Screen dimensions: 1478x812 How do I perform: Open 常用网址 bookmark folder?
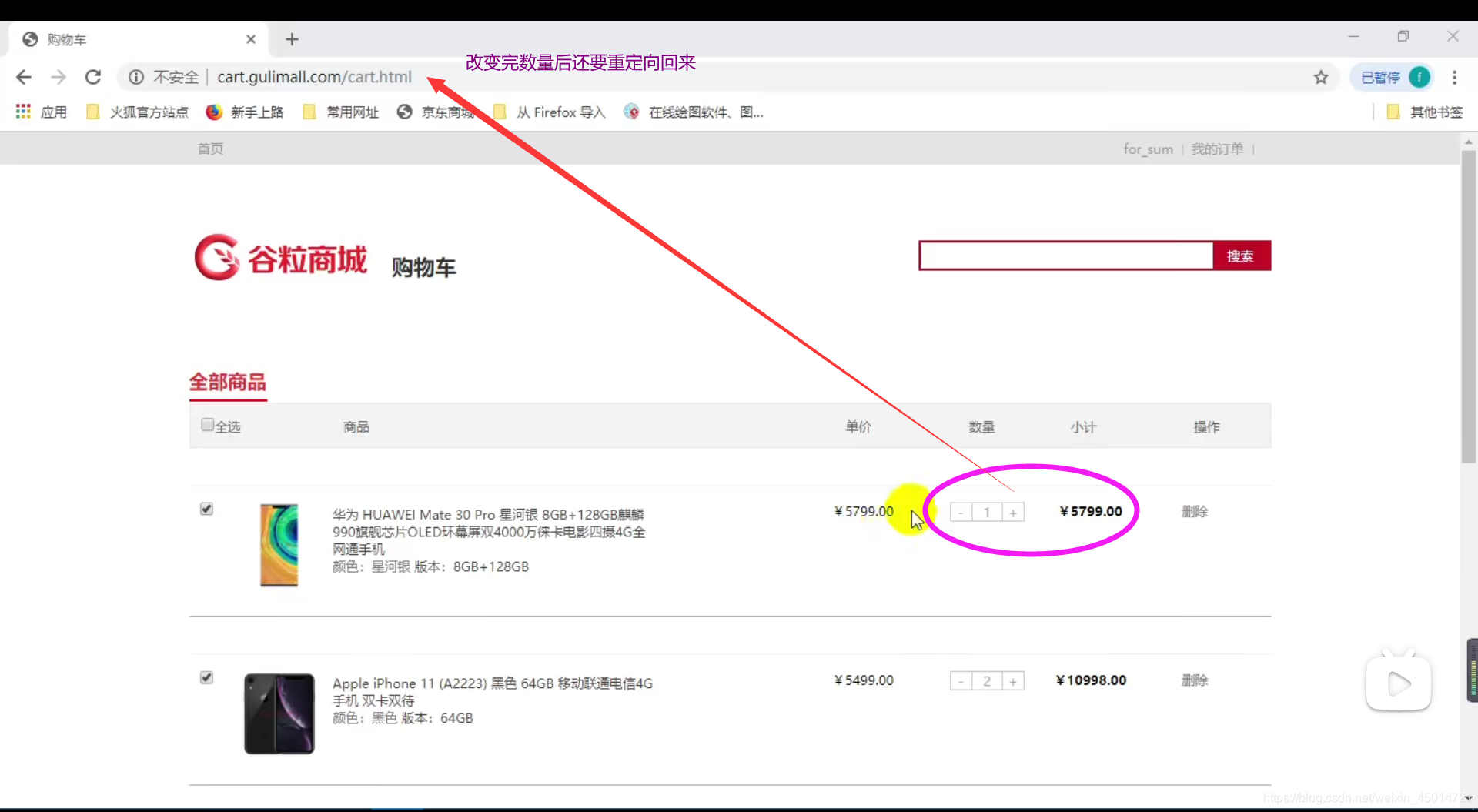pyautogui.click(x=341, y=112)
